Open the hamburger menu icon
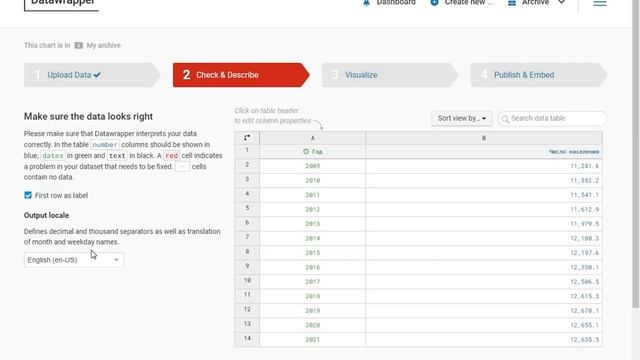The height and width of the screenshot is (360, 640). point(600,3)
